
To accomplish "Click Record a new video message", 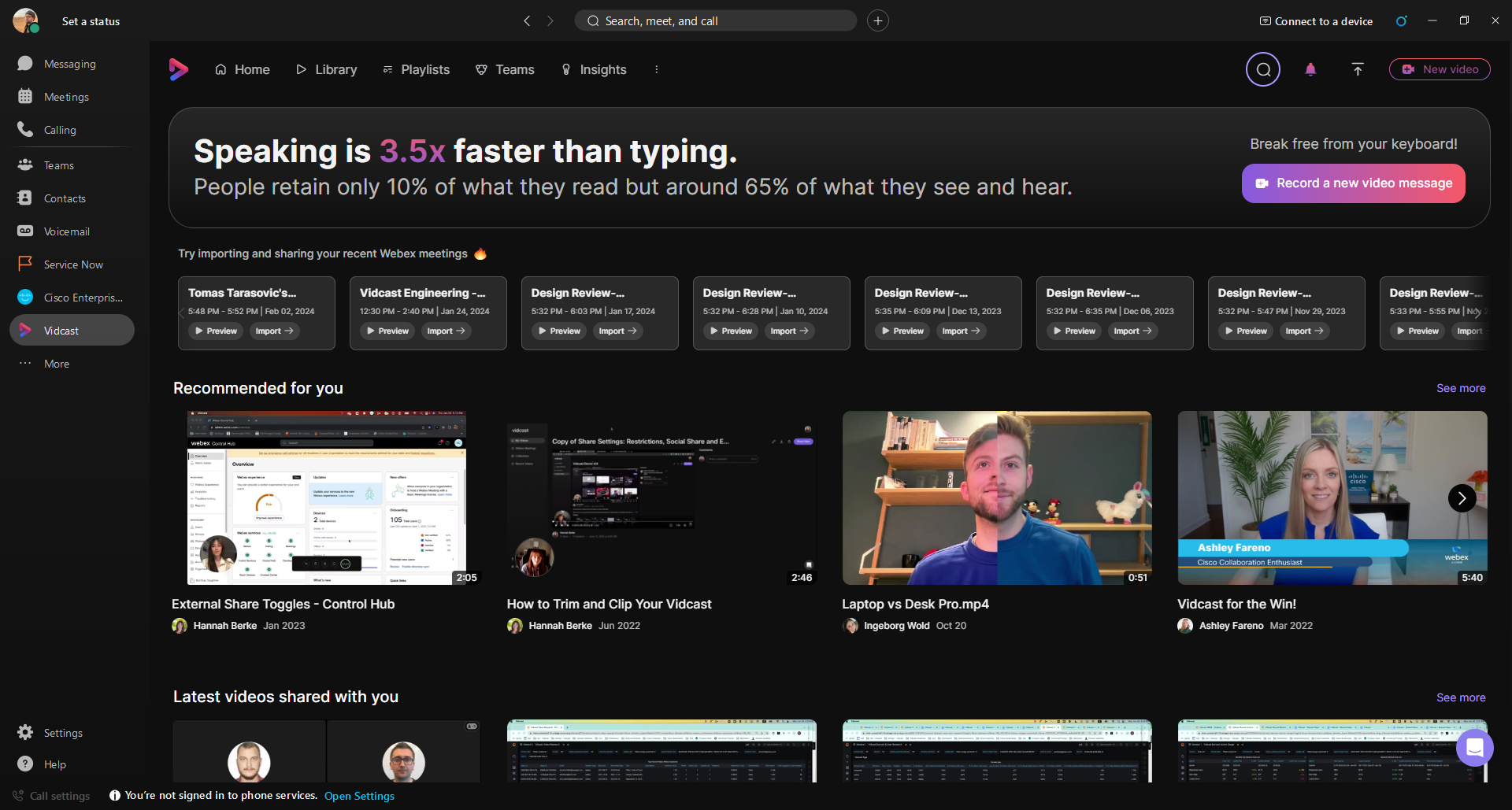I will pyautogui.click(x=1354, y=183).
